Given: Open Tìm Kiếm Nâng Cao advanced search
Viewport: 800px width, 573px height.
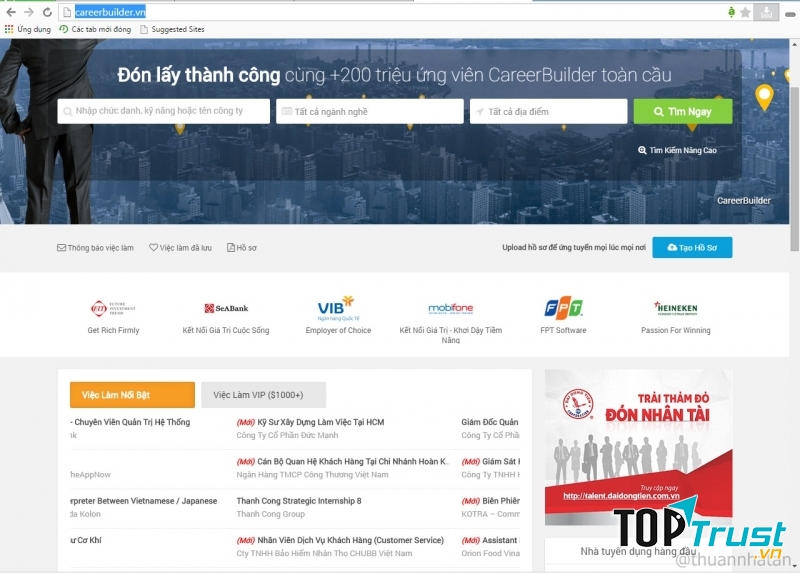Looking at the screenshot, I should click(x=677, y=150).
